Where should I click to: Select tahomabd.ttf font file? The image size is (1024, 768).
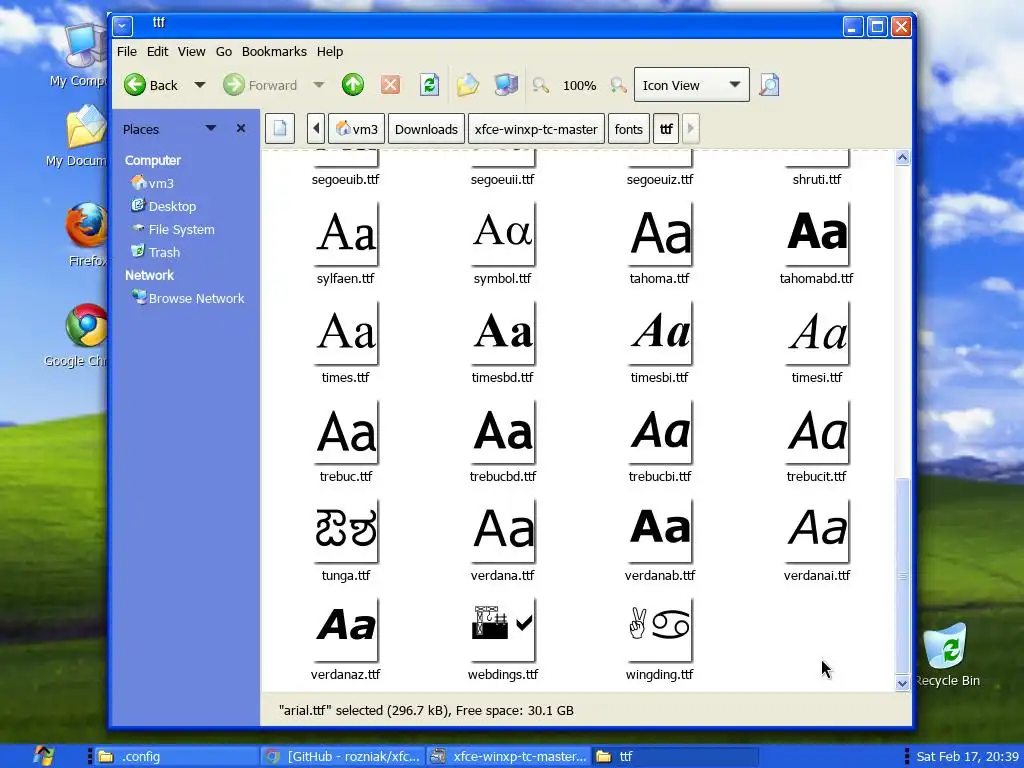coord(816,244)
